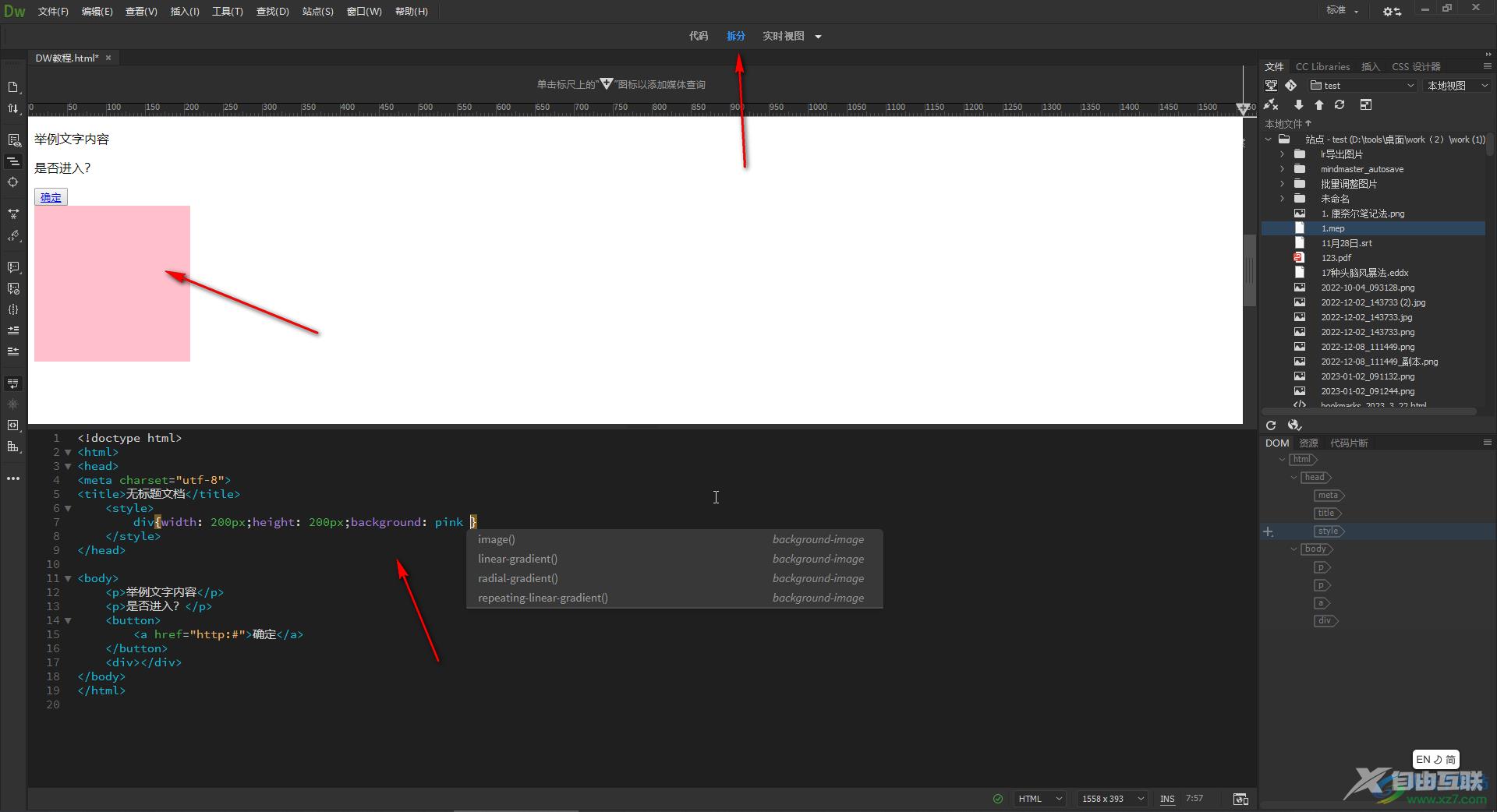Click the Expand All code icon
The height and width of the screenshot is (812, 1497).
click(13, 214)
